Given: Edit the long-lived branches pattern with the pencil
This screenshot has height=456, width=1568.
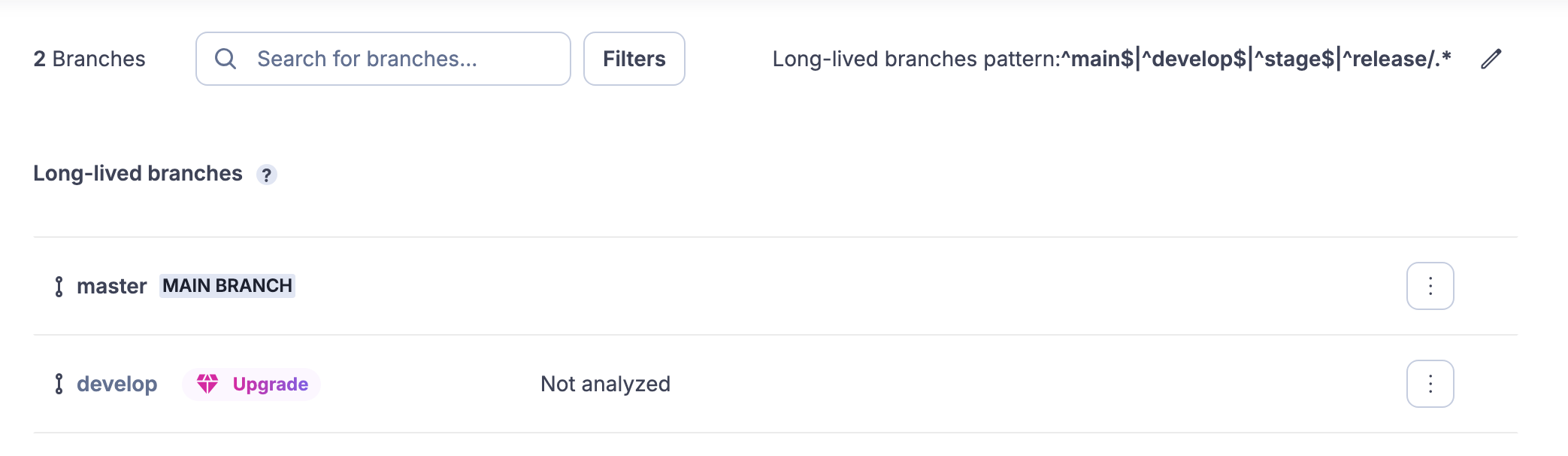Looking at the screenshot, I should click(1491, 59).
